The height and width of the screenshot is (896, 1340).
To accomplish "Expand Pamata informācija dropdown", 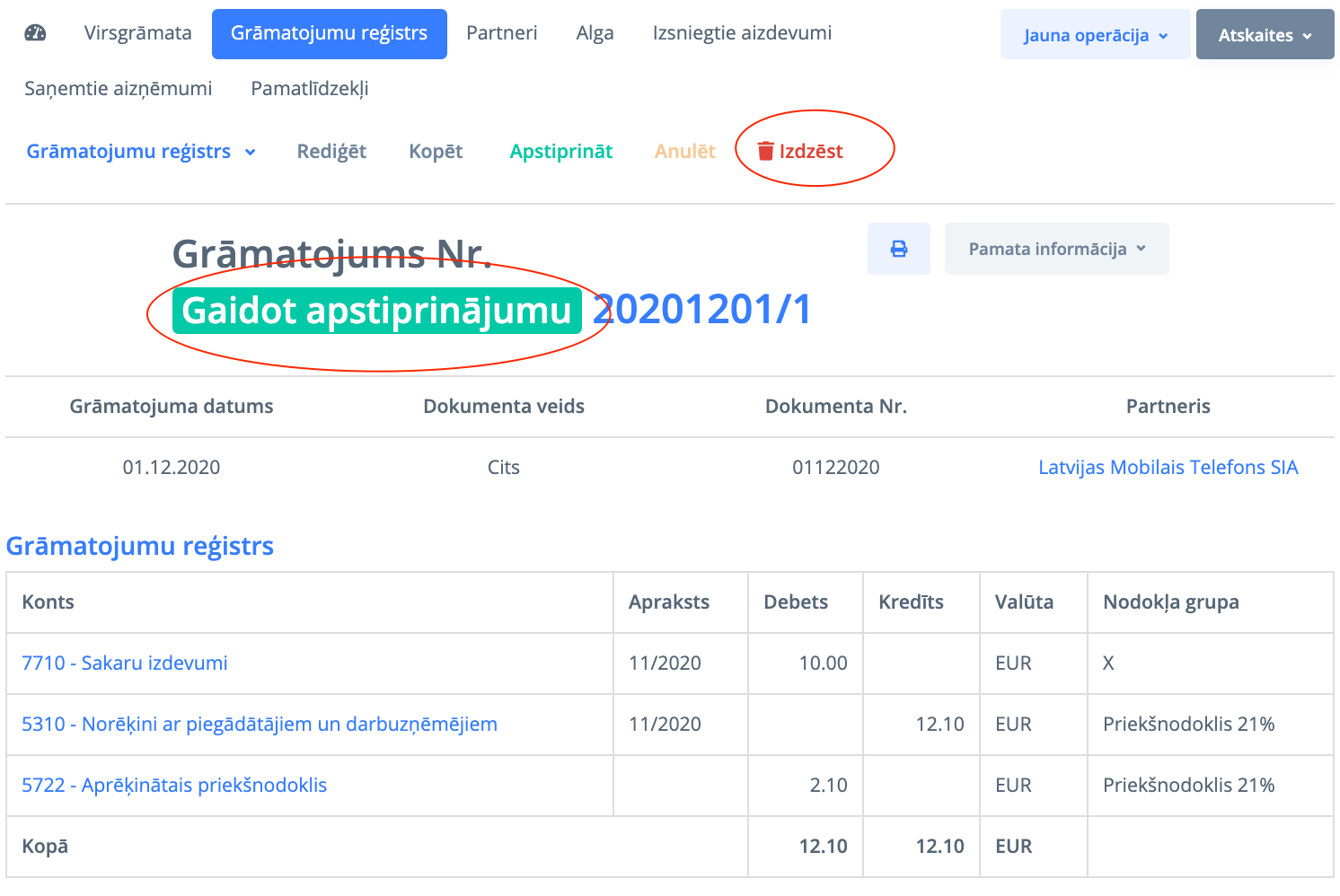I will pos(1056,249).
